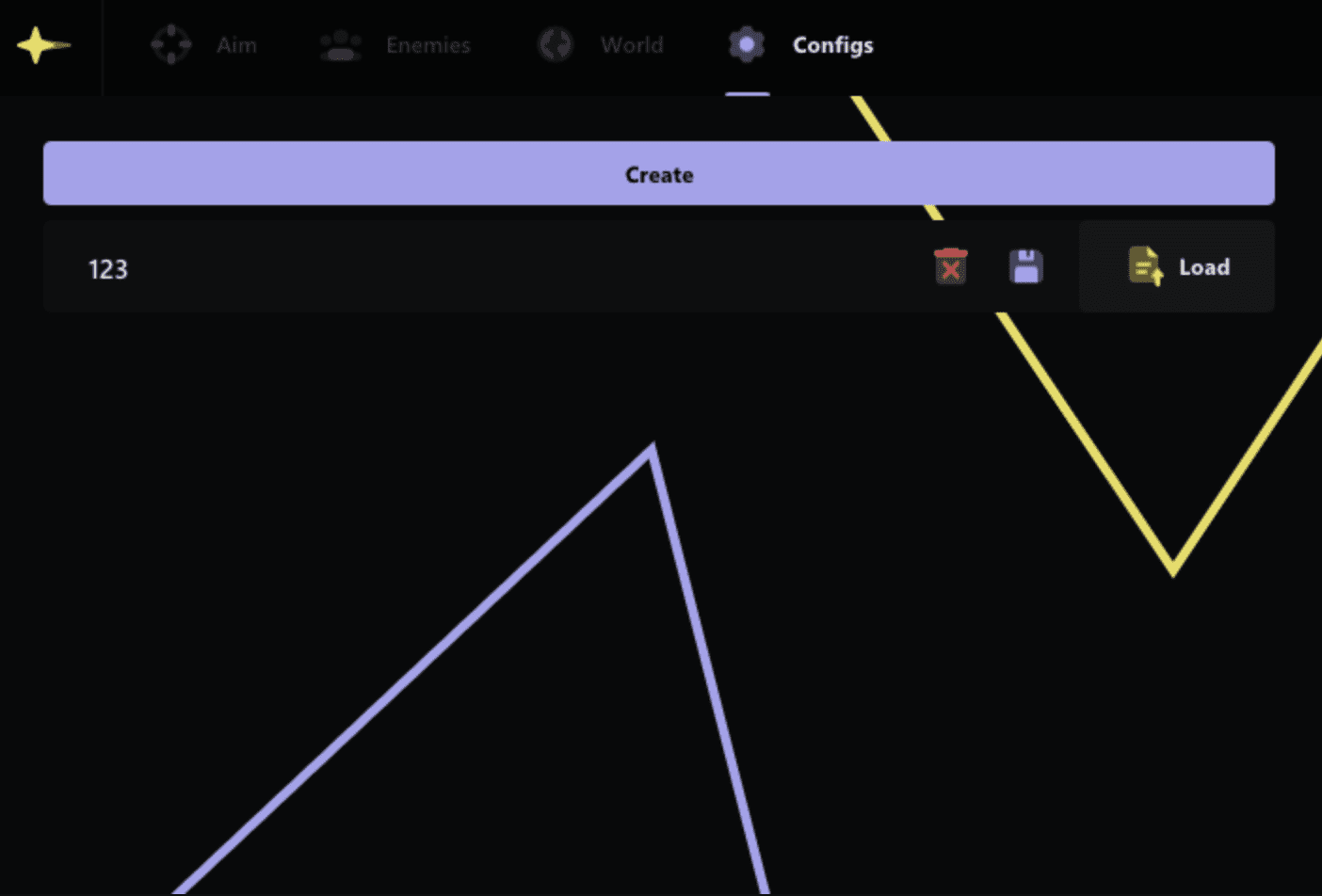Click the peak of the purple triangle
Image resolution: width=1322 pixels, height=896 pixels.
coord(651,453)
